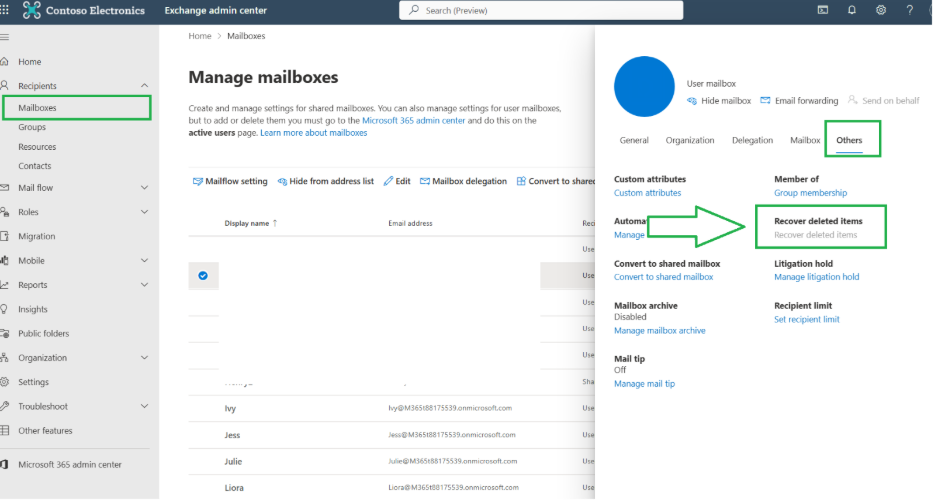Image resolution: width=936 pixels, height=502 pixels.
Task: Click the Hide mailbox icon in details panel
Action: (692, 101)
